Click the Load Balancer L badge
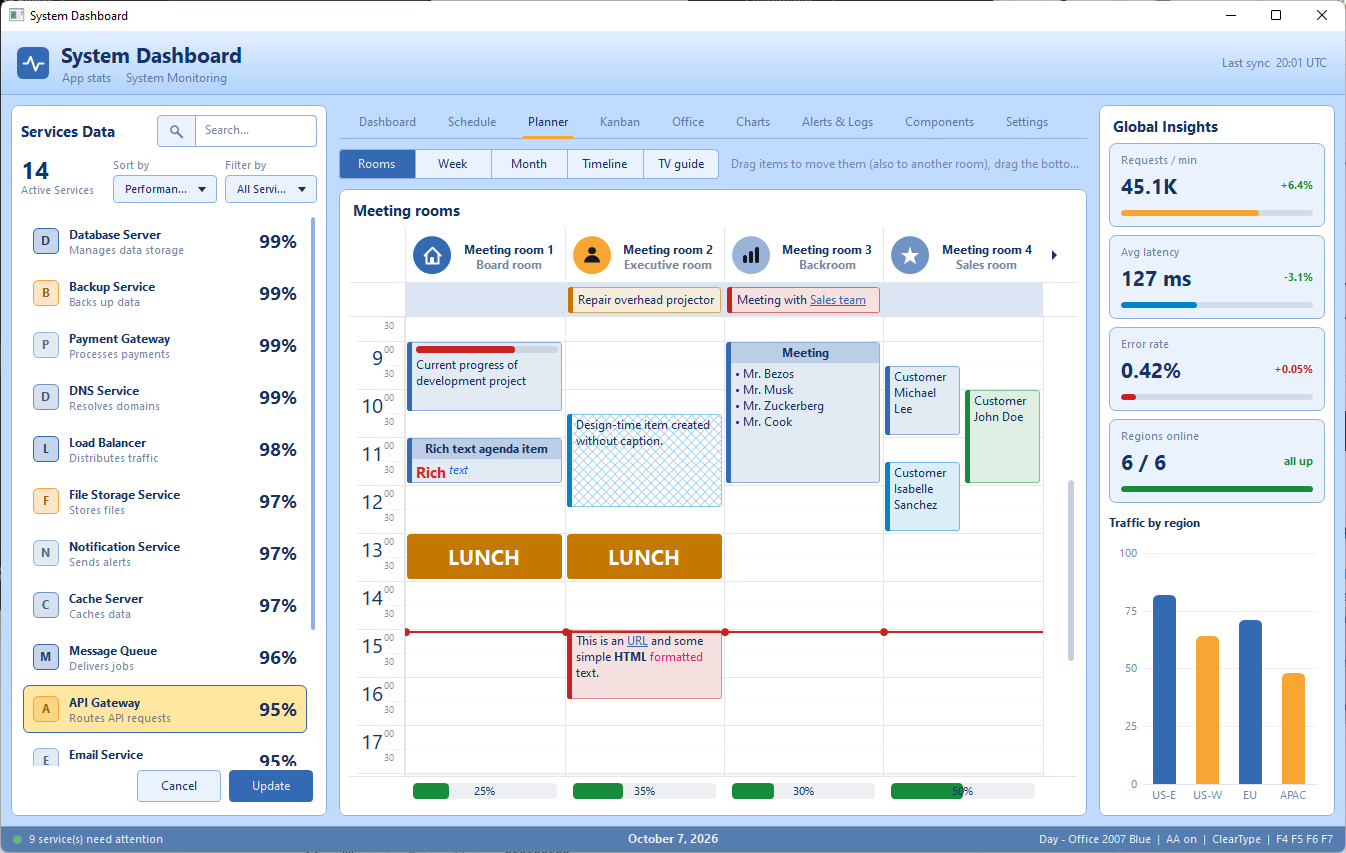This screenshot has height=853, width=1346. click(x=46, y=450)
